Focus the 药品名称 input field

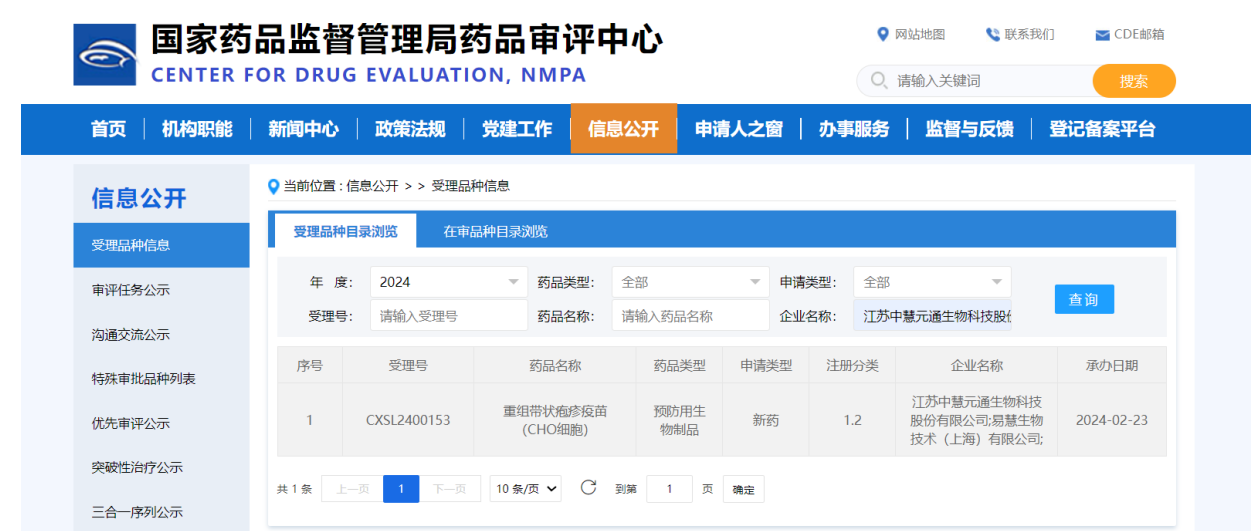[x=690, y=315]
